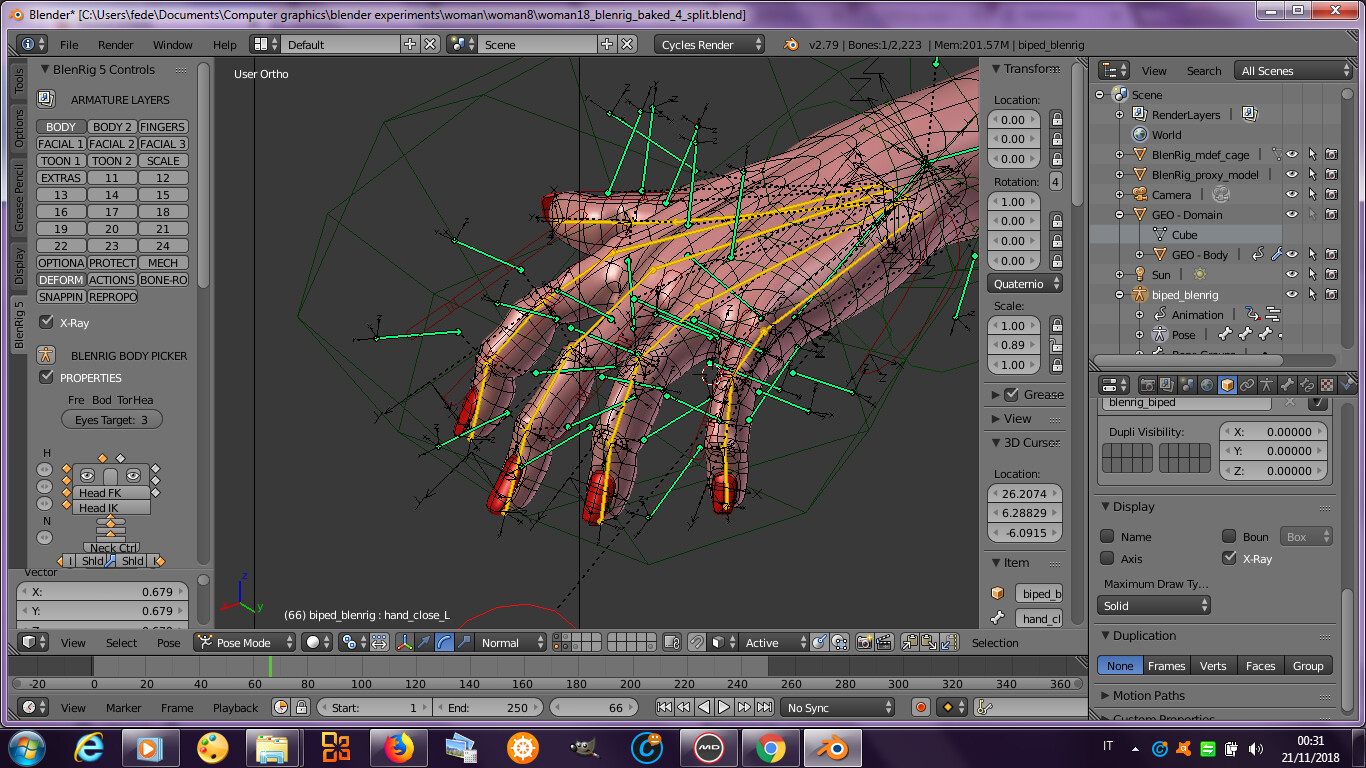Open the Object properties tab cube icon
The width and height of the screenshot is (1366, 768).
click(1227, 385)
